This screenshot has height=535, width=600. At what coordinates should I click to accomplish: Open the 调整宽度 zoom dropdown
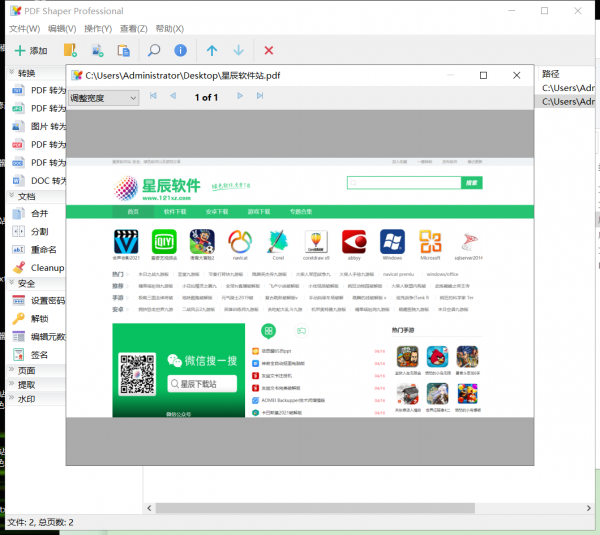click(103, 98)
